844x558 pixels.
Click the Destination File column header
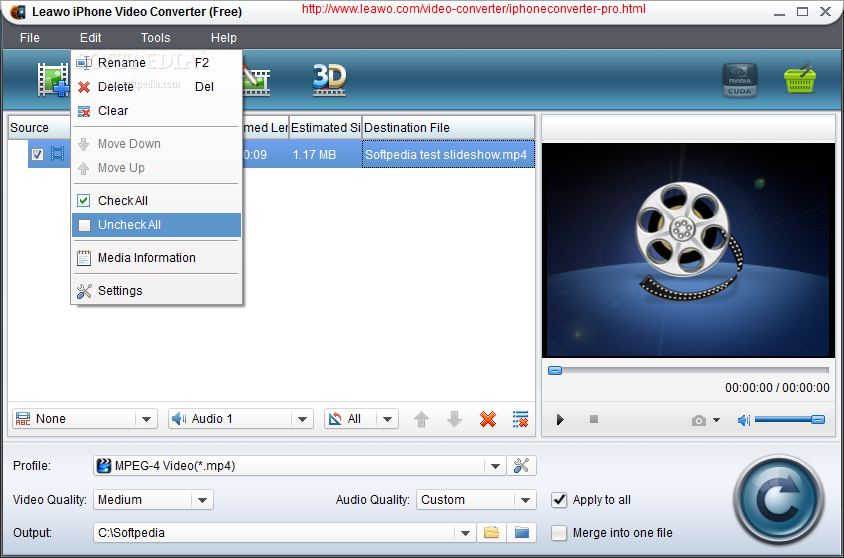(x=448, y=128)
